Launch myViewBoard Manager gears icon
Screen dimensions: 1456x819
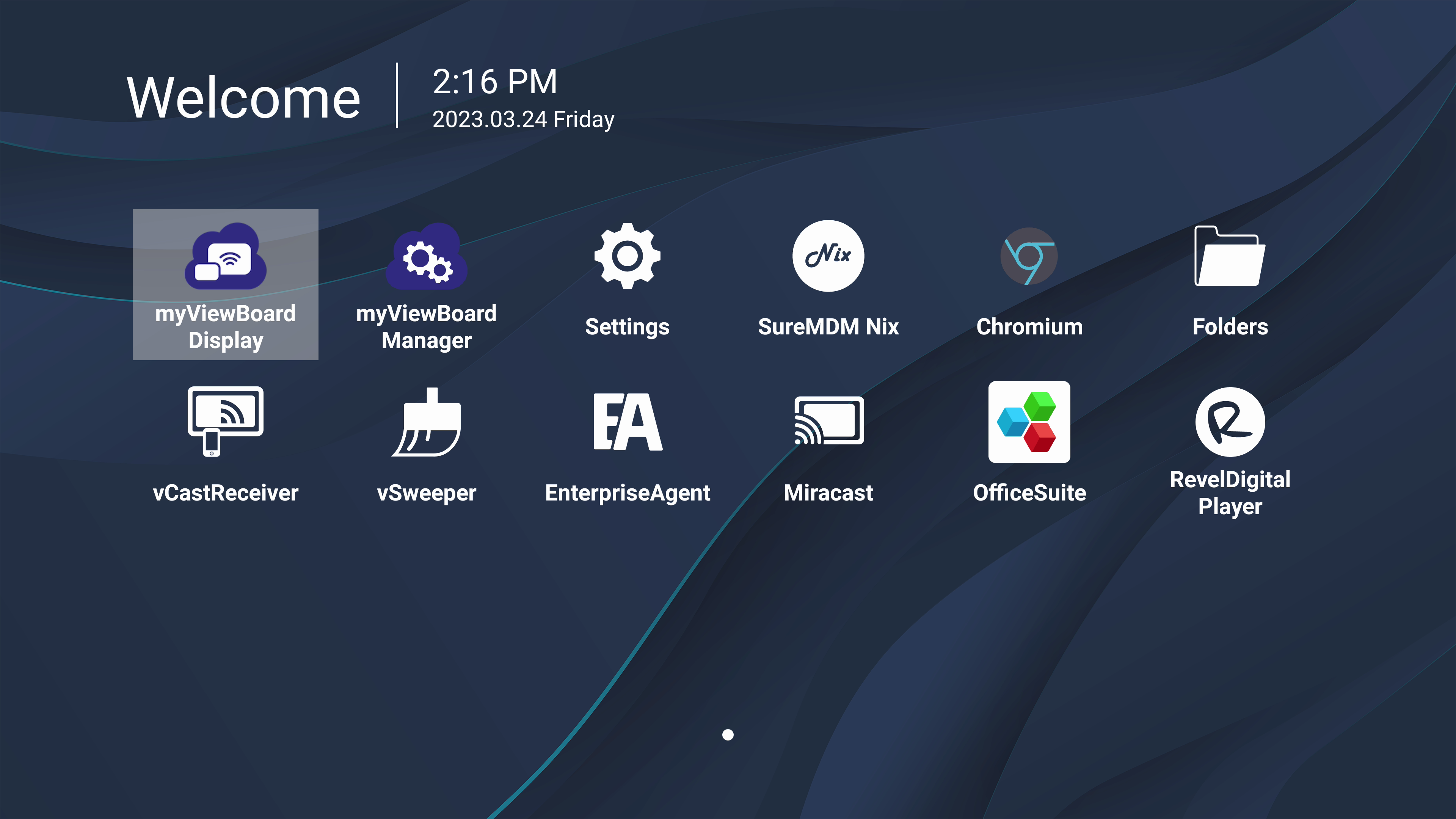pyautogui.click(x=427, y=256)
